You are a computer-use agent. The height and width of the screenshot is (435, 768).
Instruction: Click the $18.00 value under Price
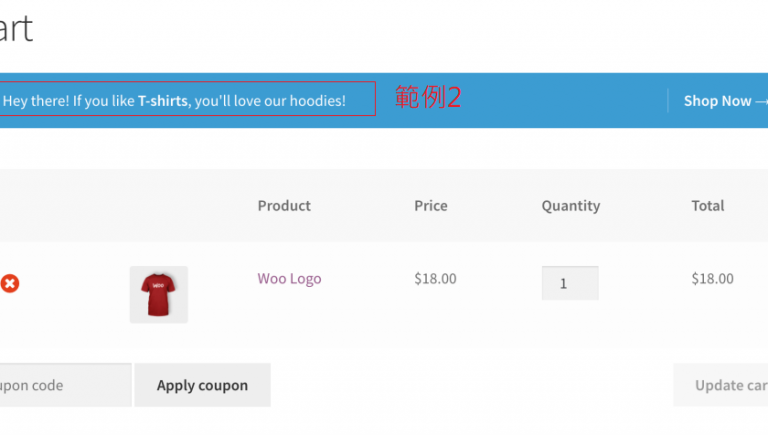435,279
